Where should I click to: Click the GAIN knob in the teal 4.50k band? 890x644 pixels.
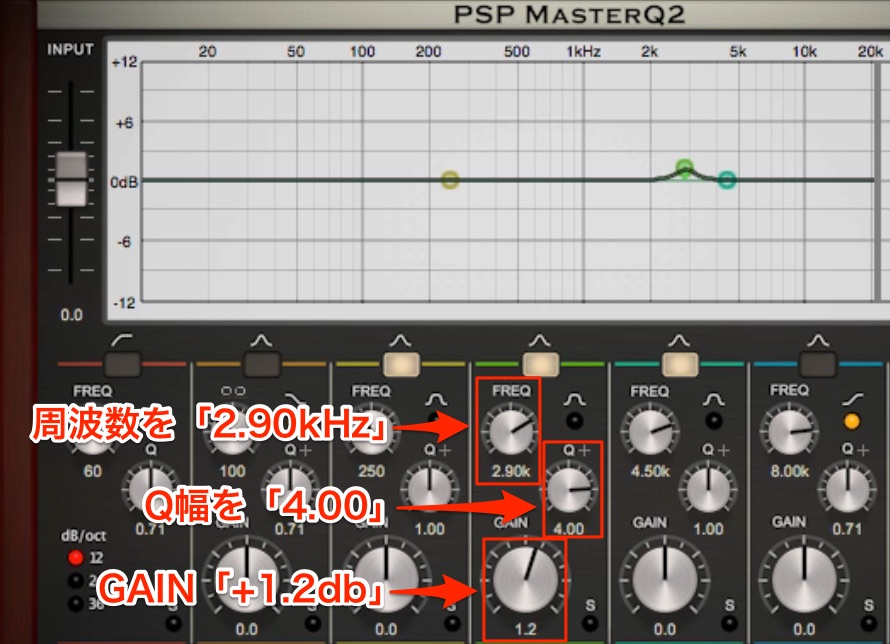(x=665, y=580)
